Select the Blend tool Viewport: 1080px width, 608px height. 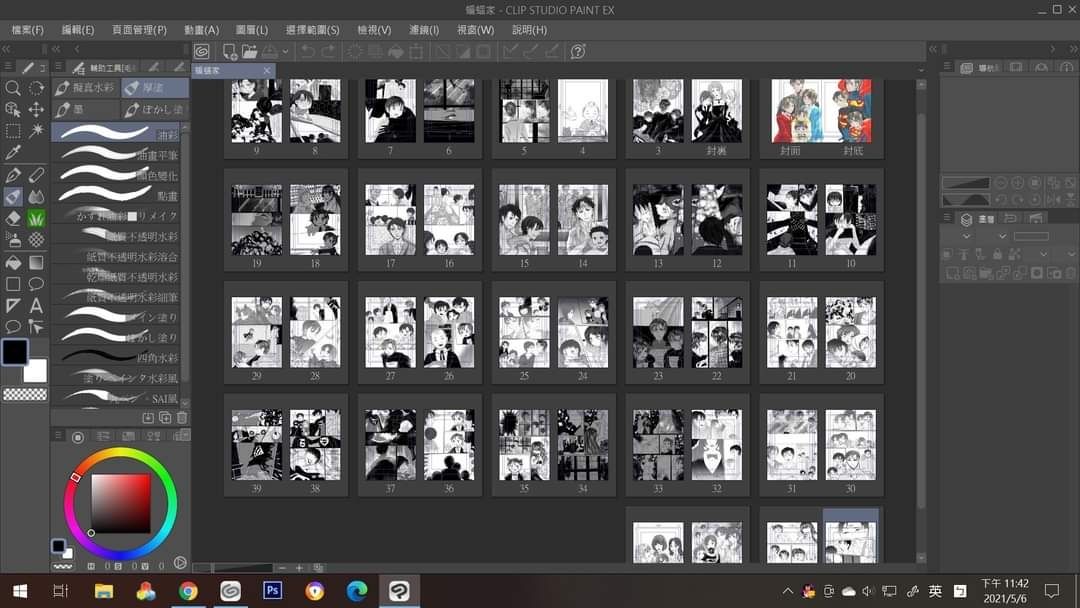click(x=36, y=197)
